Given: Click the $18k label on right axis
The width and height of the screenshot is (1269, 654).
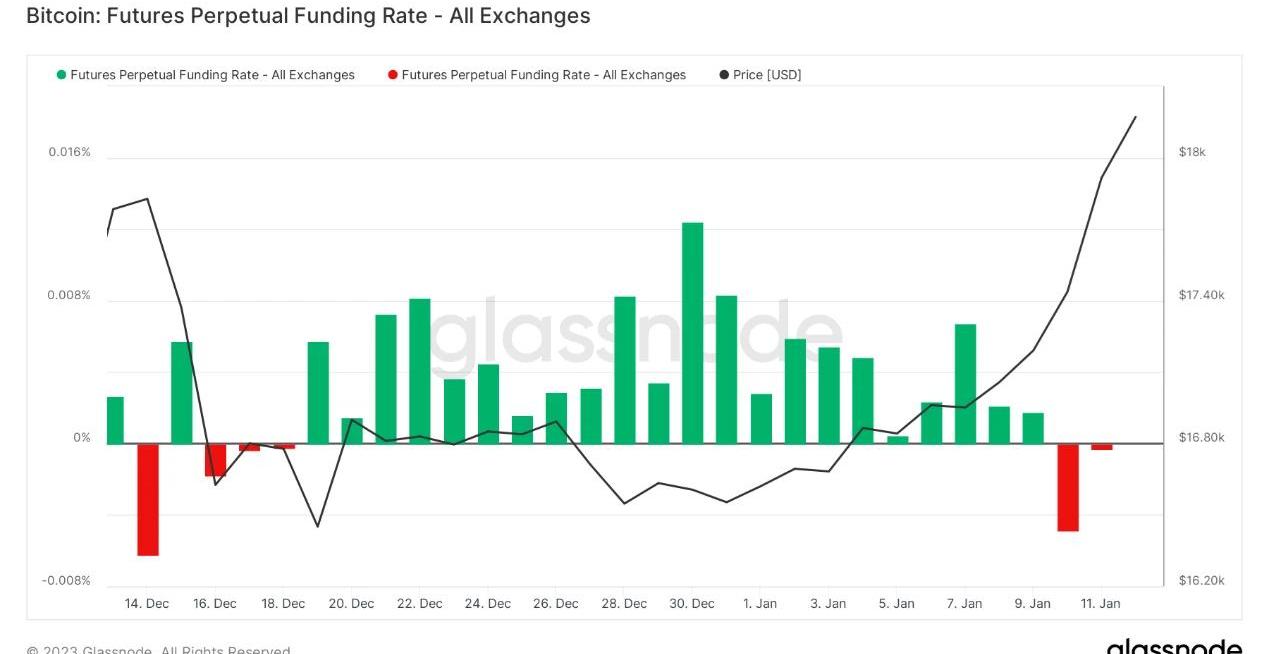Looking at the screenshot, I should (1192, 152).
